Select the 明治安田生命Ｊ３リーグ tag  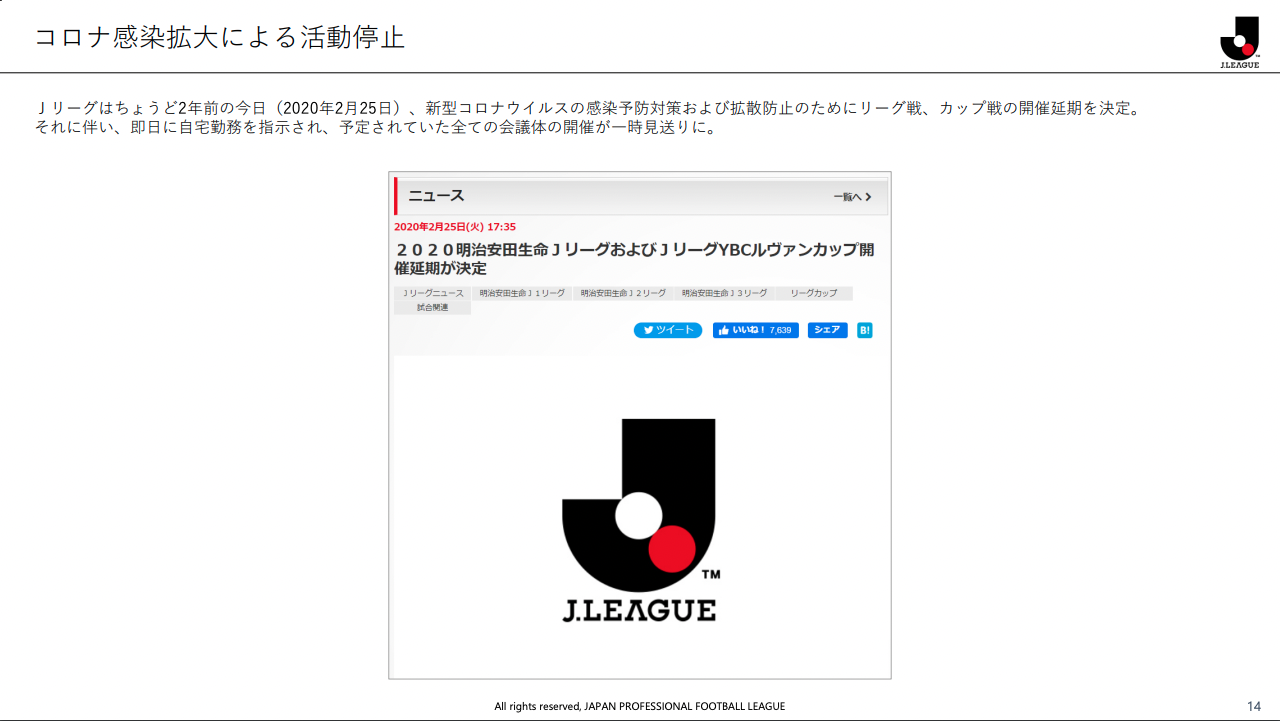click(x=724, y=293)
